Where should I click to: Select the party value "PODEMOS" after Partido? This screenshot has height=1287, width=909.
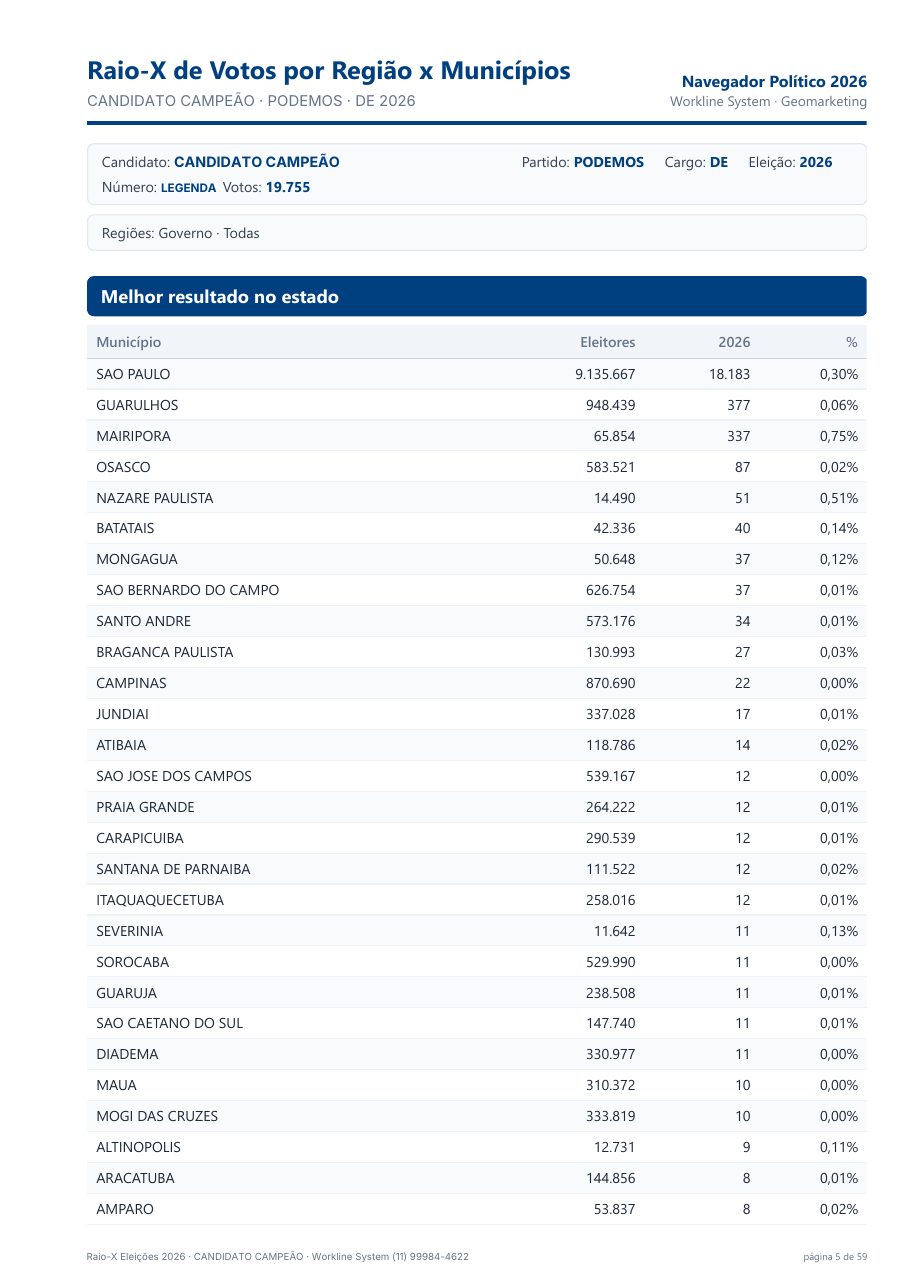609,162
